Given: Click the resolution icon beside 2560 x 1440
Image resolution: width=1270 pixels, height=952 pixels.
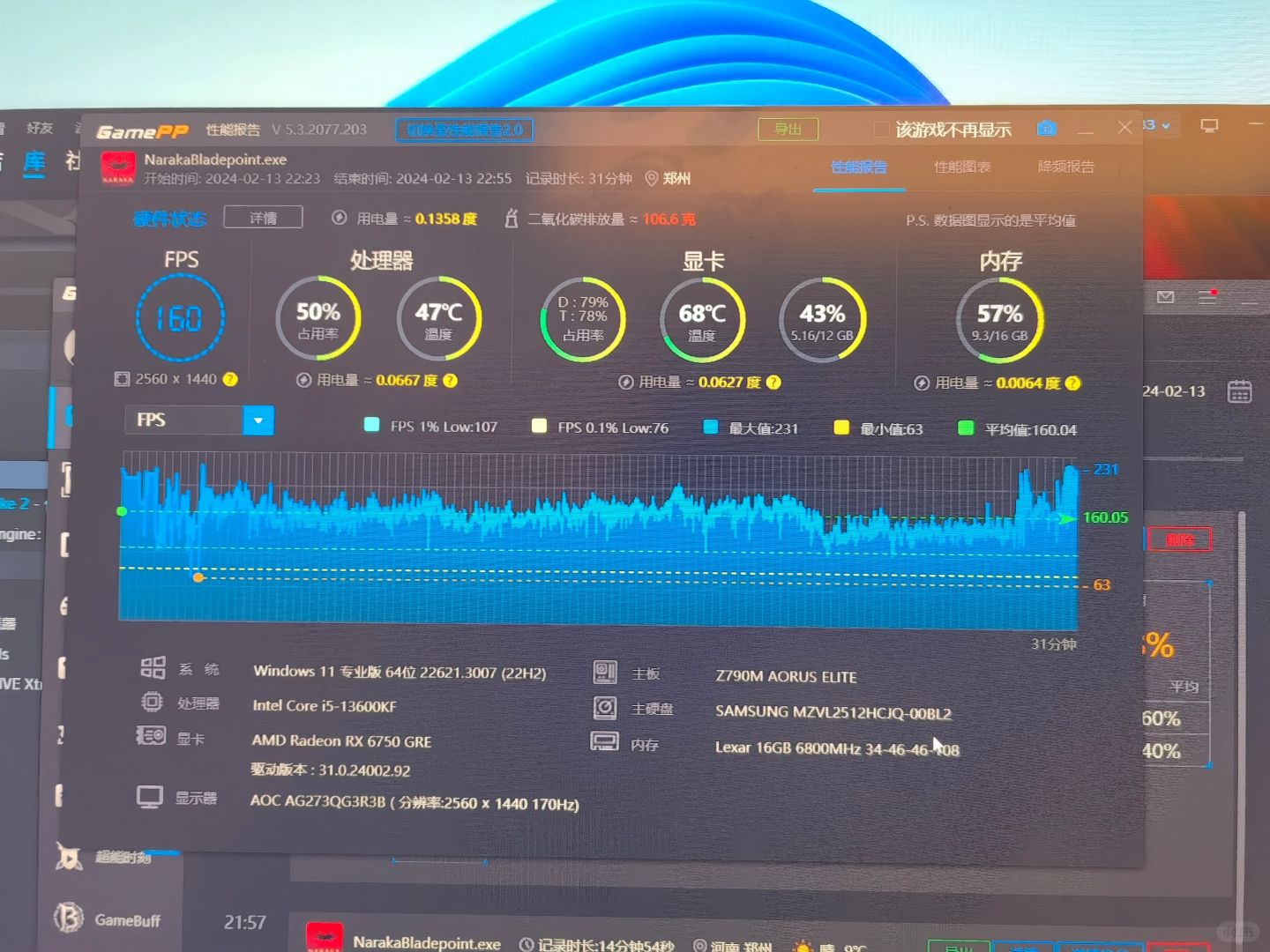Looking at the screenshot, I should [122, 379].
